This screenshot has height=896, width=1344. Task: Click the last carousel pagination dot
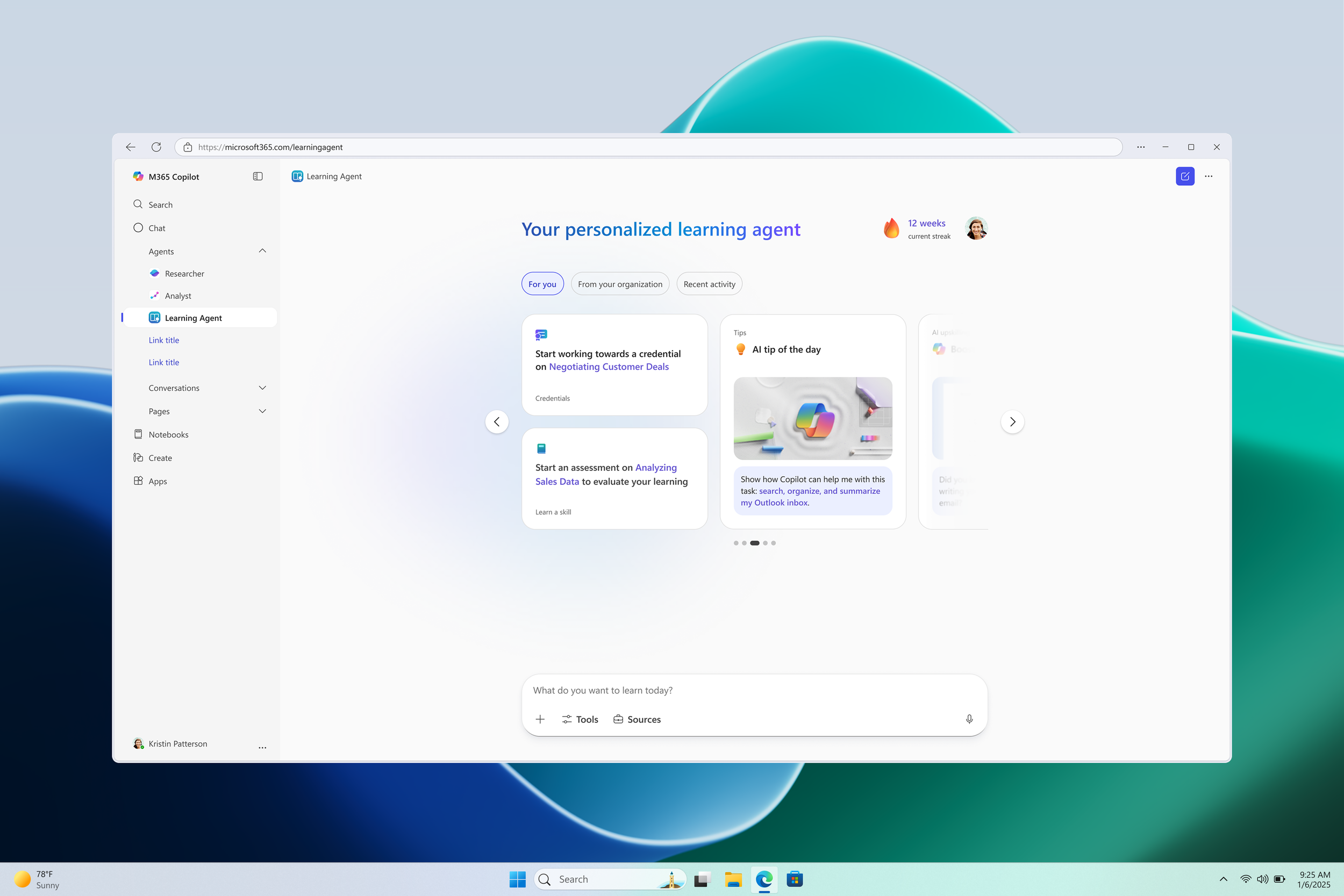point(773,543)
